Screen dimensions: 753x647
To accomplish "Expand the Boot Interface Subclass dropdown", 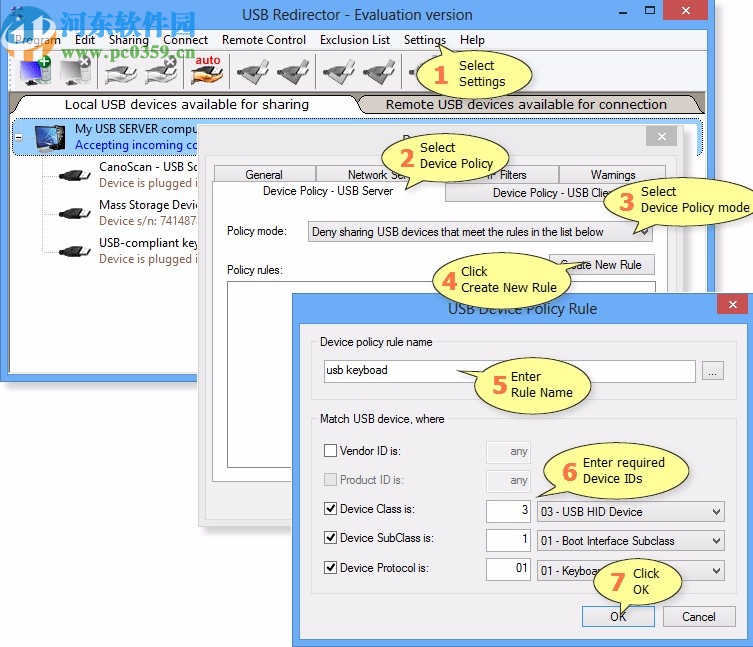I will (x=629, y=541).
